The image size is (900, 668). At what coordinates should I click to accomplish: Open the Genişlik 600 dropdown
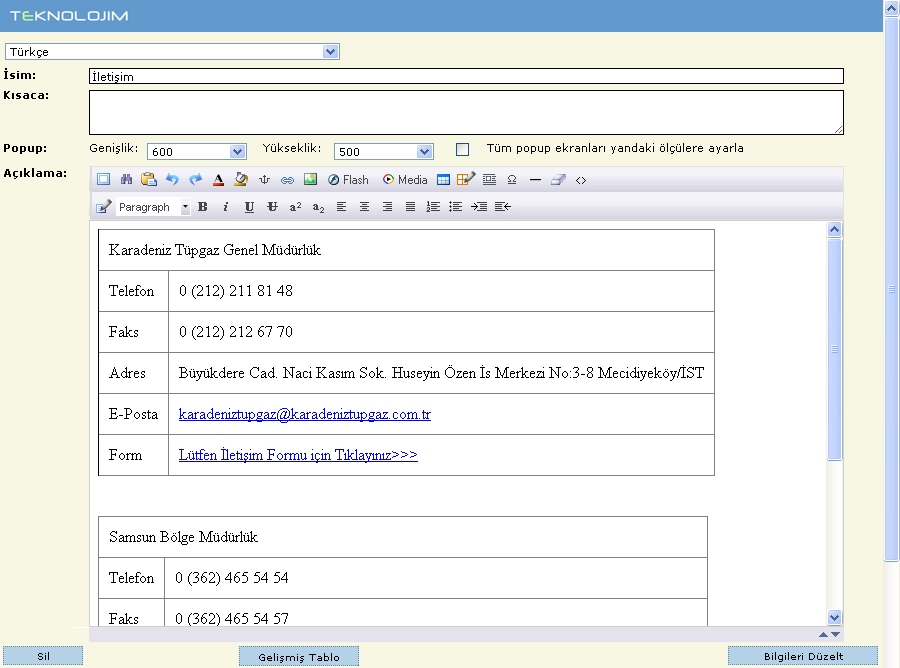(x=197, y=152)
